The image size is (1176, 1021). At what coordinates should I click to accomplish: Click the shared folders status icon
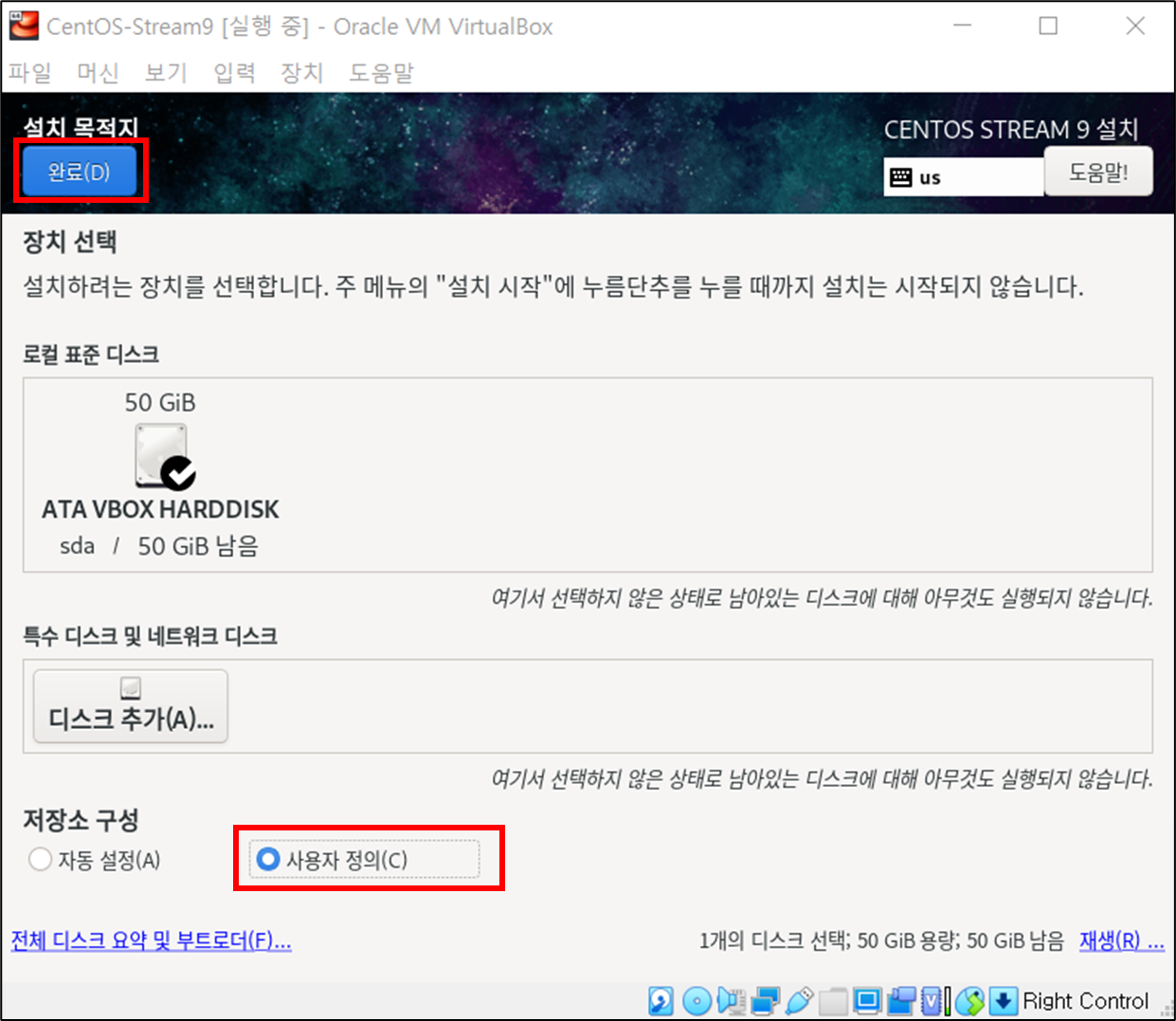833,1000
